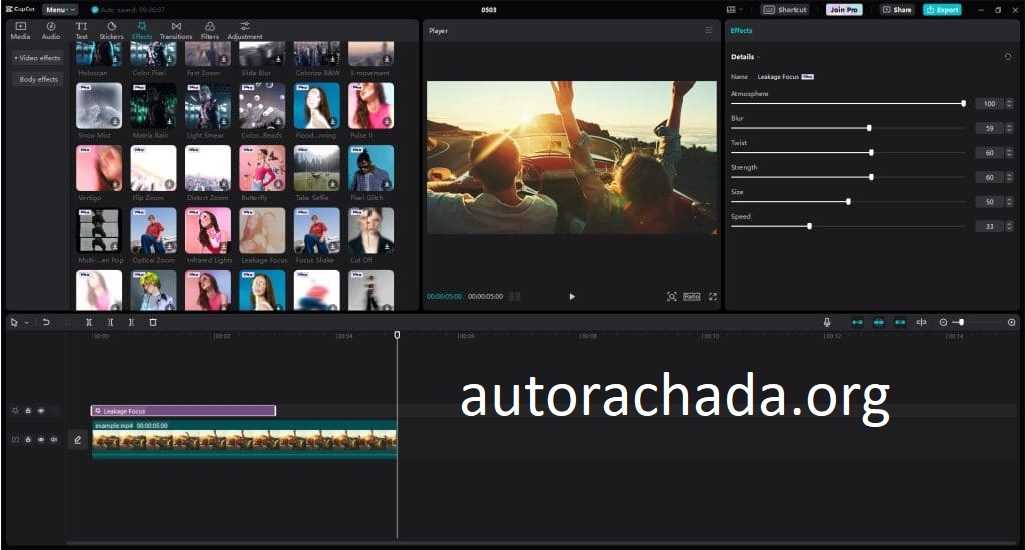Toggle auto snapping

pos(879,322)
